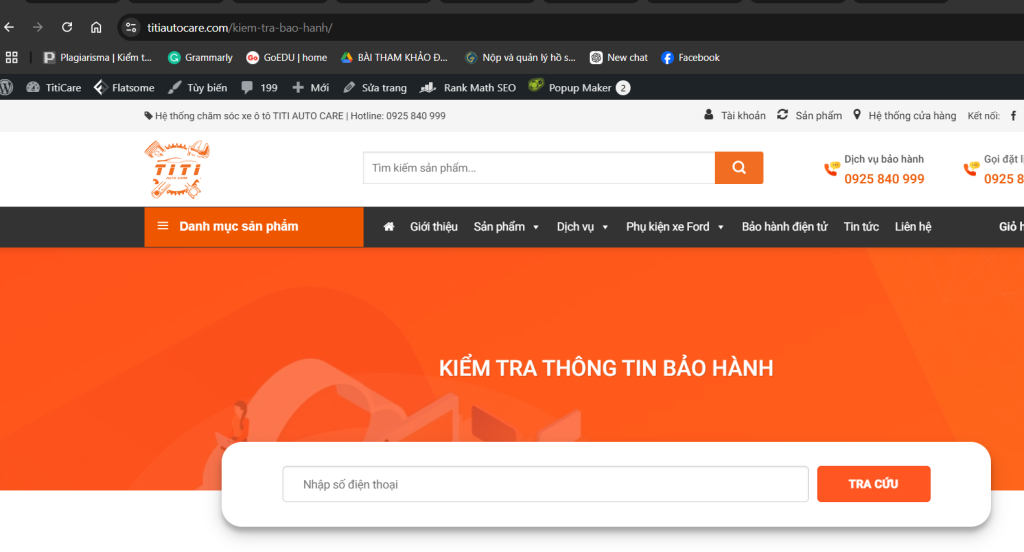This screenshot has height=552, width=1024.
Task: Click the browser home button
Action: 96,27
